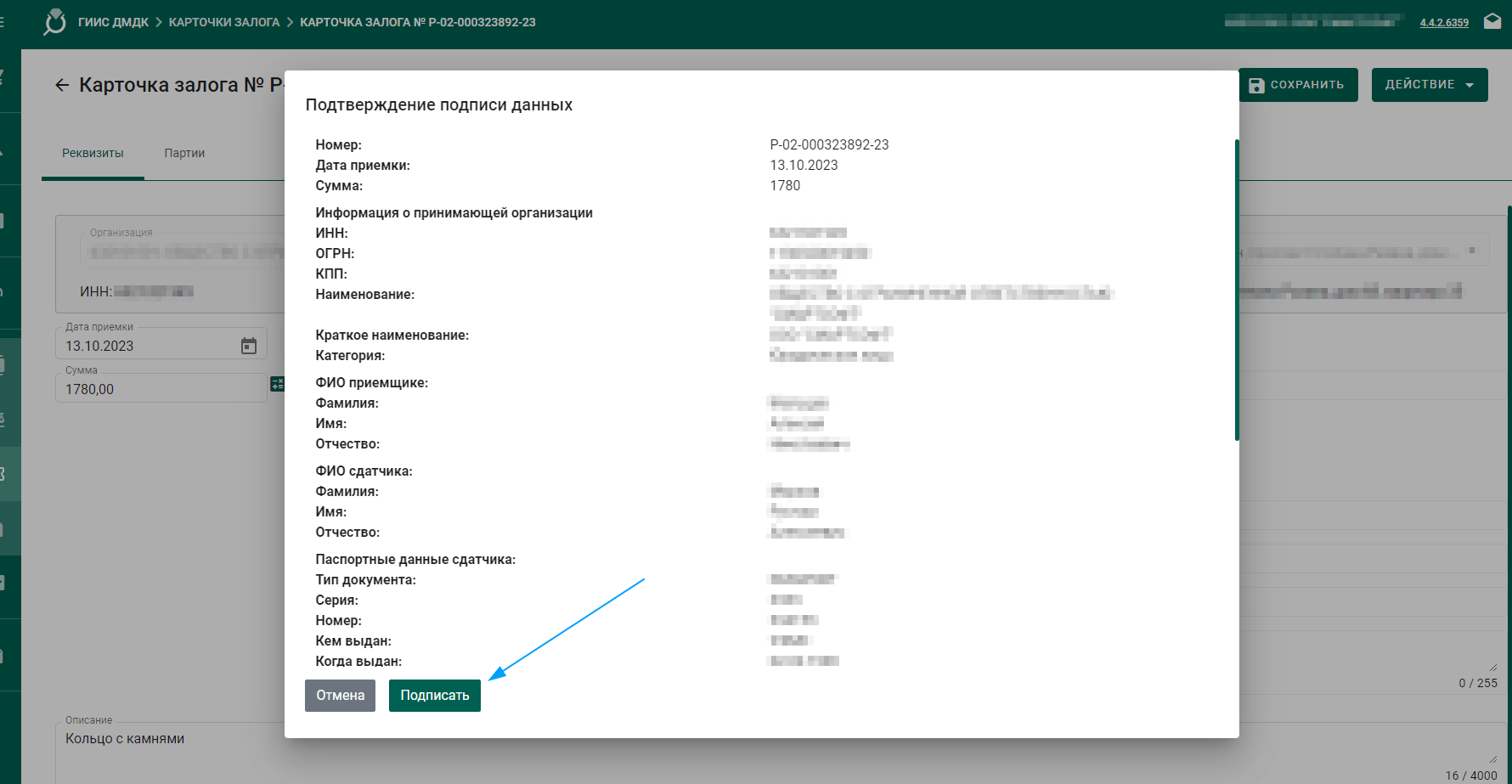The width and height of the screenshot is (1512, 784).
Task: Click the ГИИС ДМДК ring logo
Action: (x=55, y=22)
